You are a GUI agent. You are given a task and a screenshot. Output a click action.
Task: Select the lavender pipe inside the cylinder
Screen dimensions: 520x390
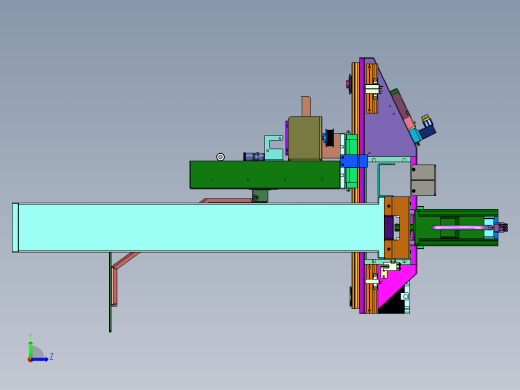(462, 228)
